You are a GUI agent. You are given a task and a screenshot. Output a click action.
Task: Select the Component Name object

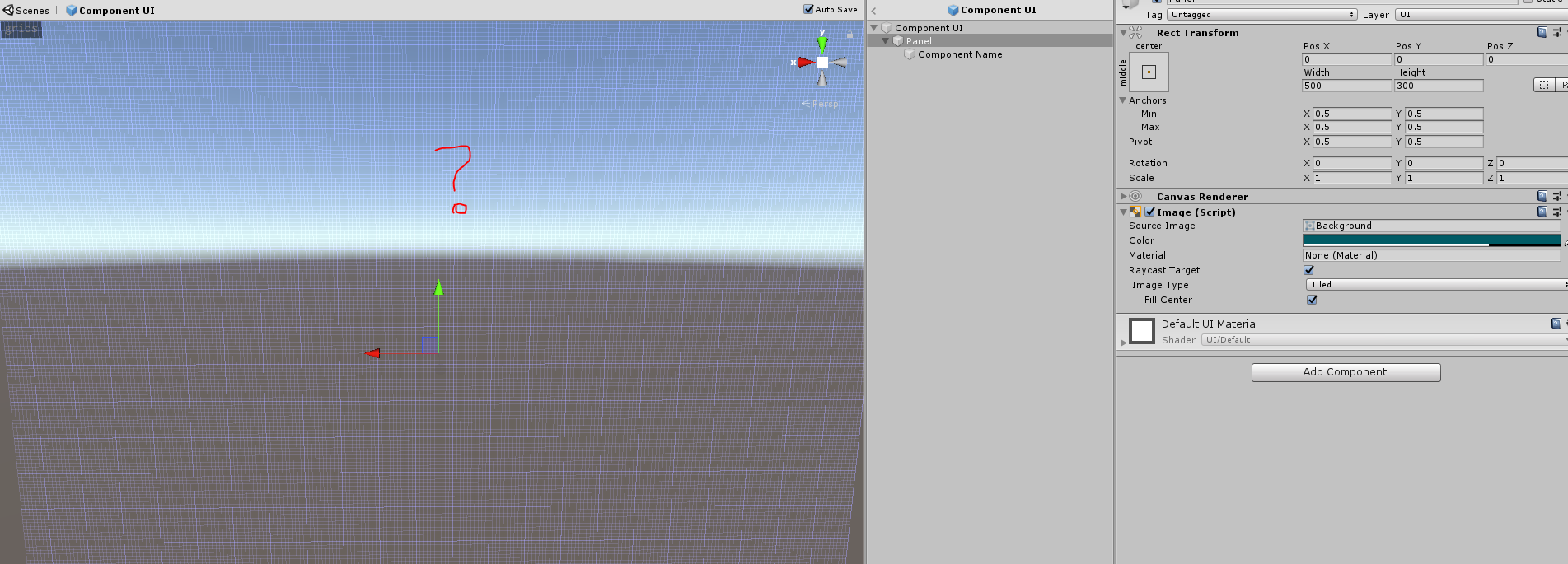click(960, 54)
